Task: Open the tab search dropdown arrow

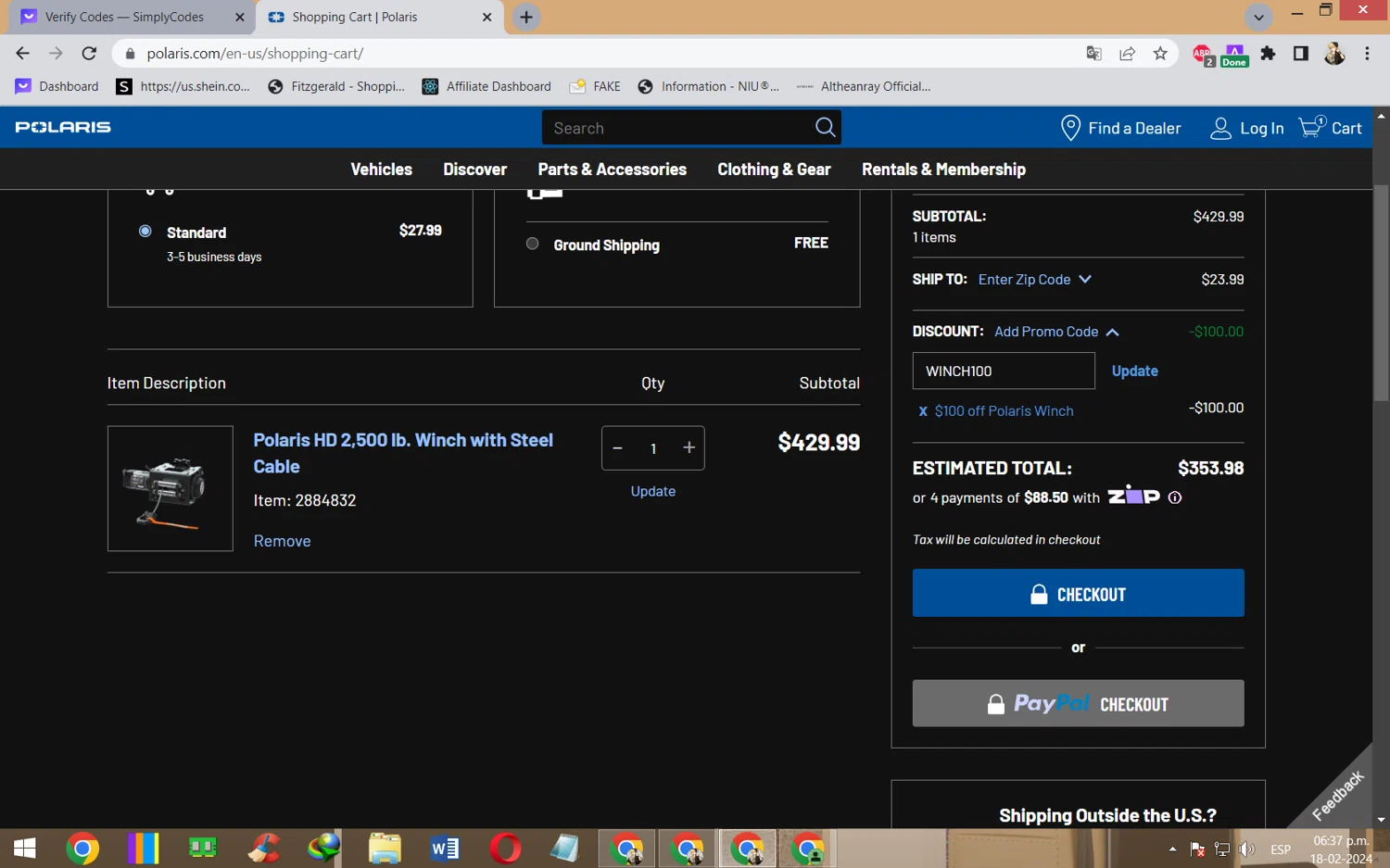Action: (x=1258, y=17)
